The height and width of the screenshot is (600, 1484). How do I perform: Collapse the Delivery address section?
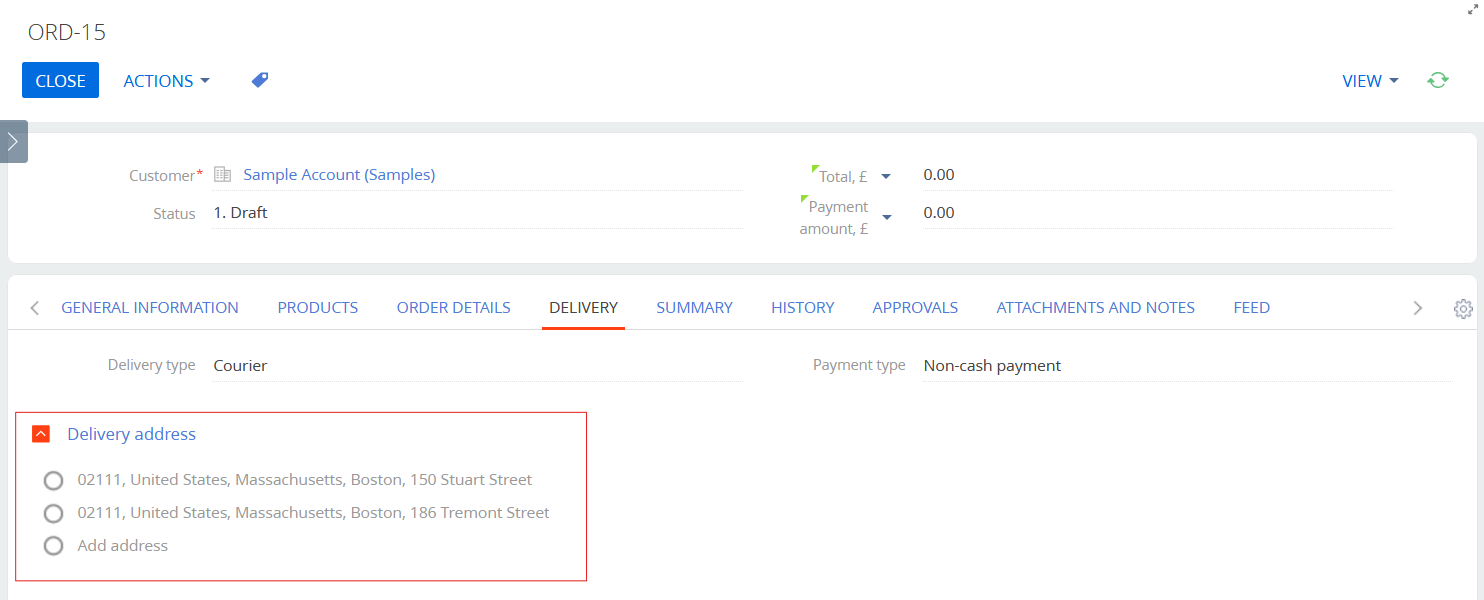coord(41,434)
